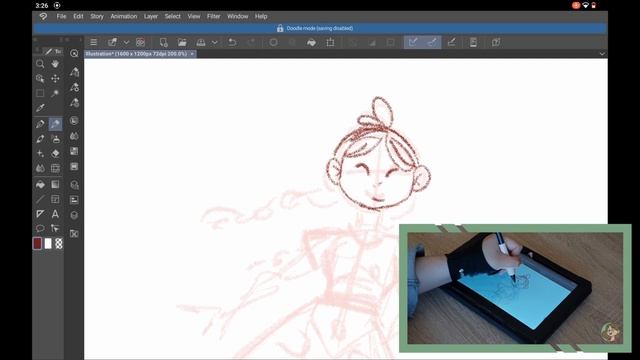Click the Doodle mode (saving disabled) banner

click(320, 28)
